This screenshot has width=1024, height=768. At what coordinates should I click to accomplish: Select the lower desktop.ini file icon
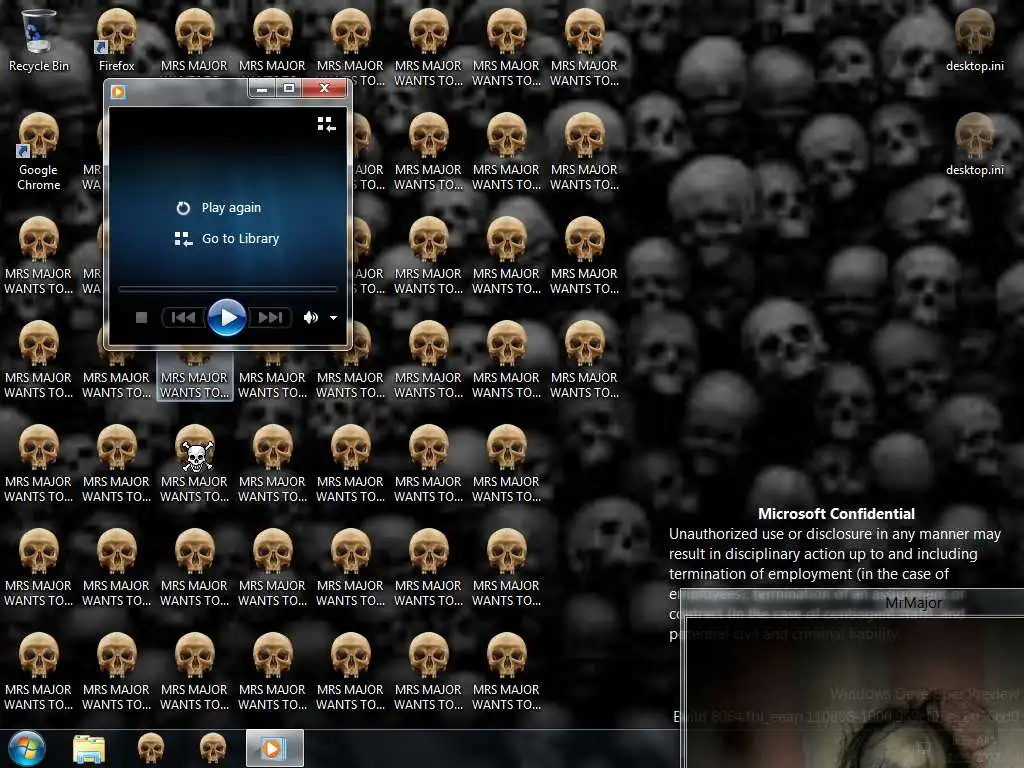tap(974, 144)
